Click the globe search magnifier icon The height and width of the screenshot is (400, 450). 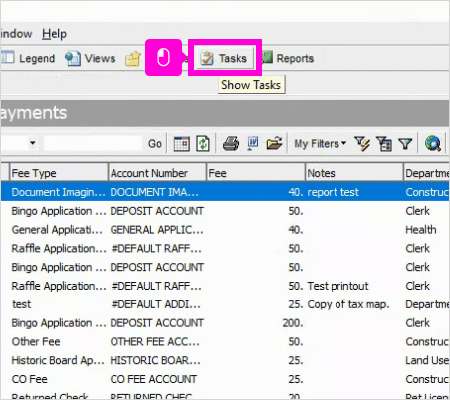click(x=433, y=144)
